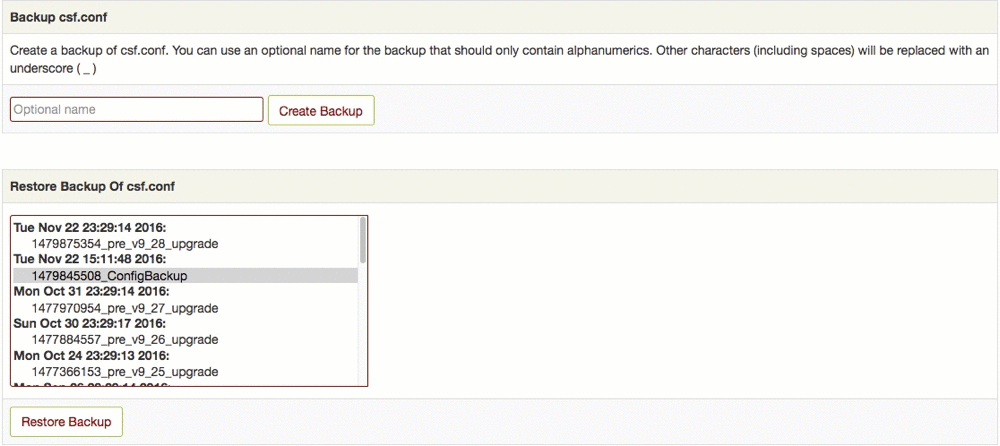1000x446 pixels.
Task: Click the backup description paragraph text
Action: [x=400, y=50]
